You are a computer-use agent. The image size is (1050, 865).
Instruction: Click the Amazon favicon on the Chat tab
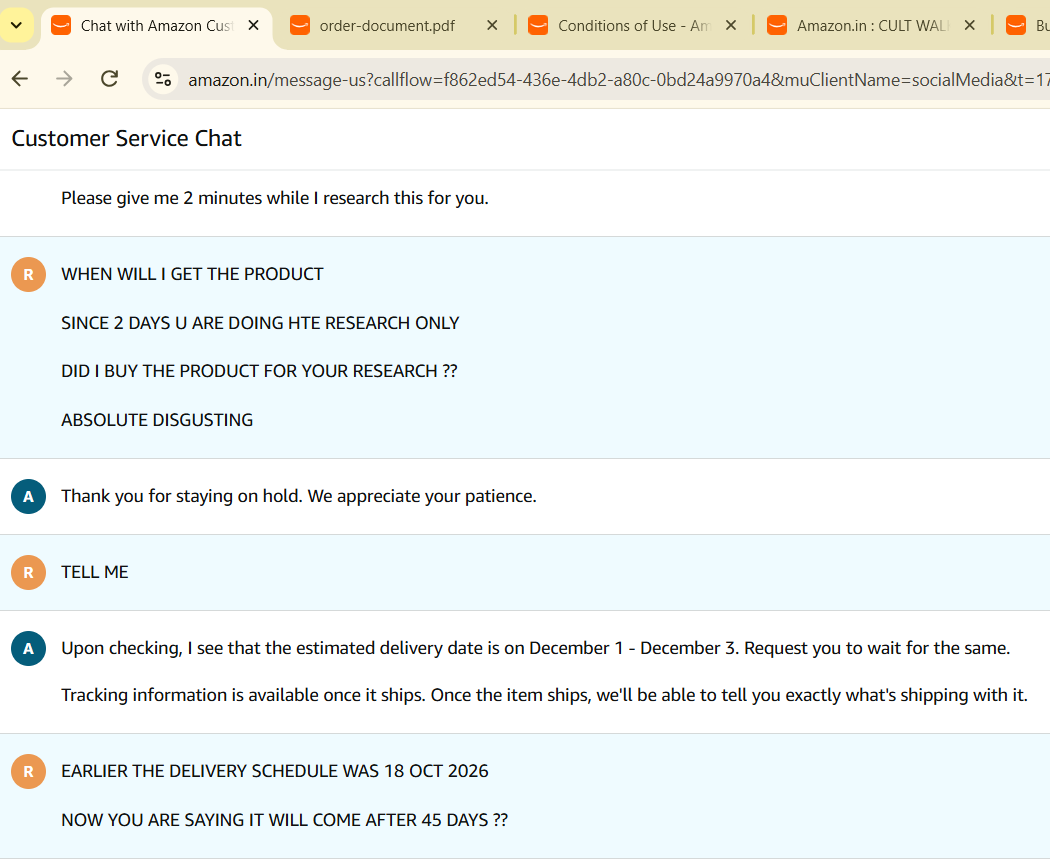61,25
